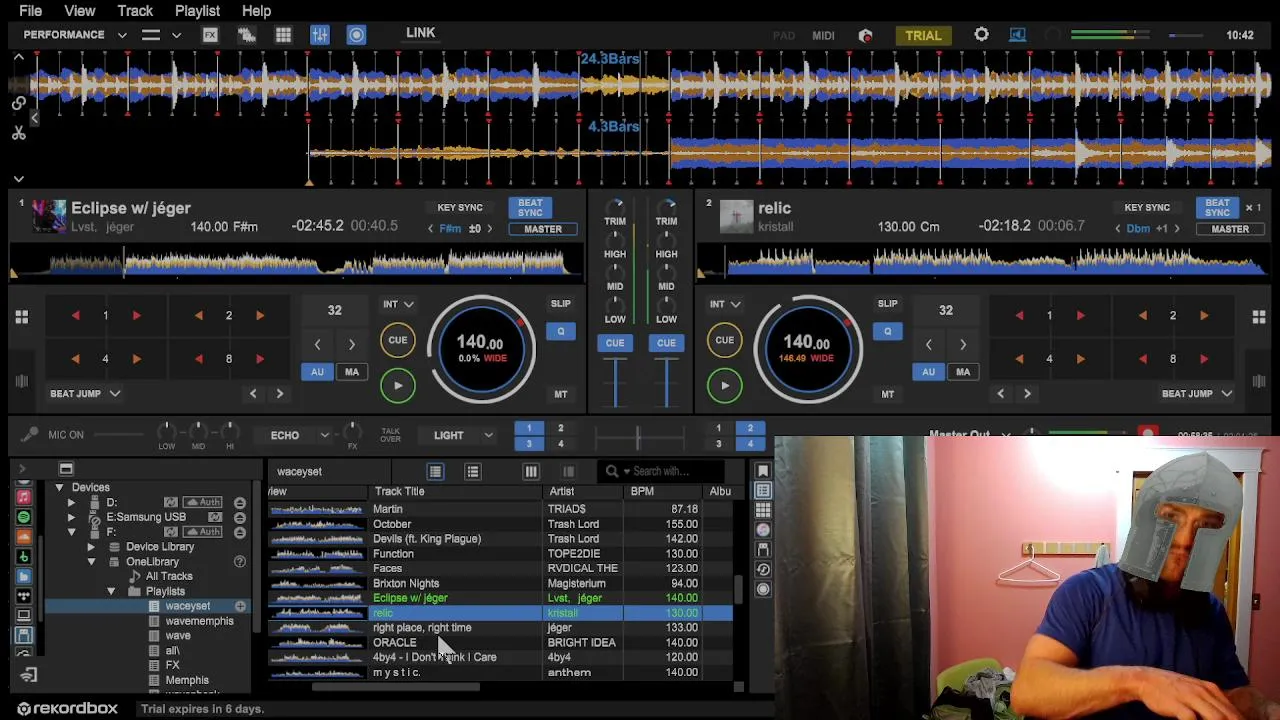Sort by BPM column header
Image resolution: width=1280 pixels, height=720 pixels.
(663, 492)
